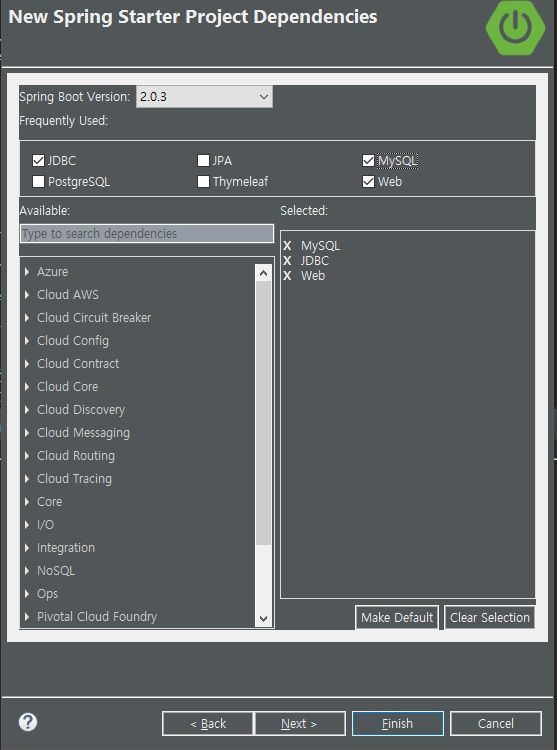The height and width of the screenshot is (750, 557).
Task: Expand the Ops category
Action: 27,594
